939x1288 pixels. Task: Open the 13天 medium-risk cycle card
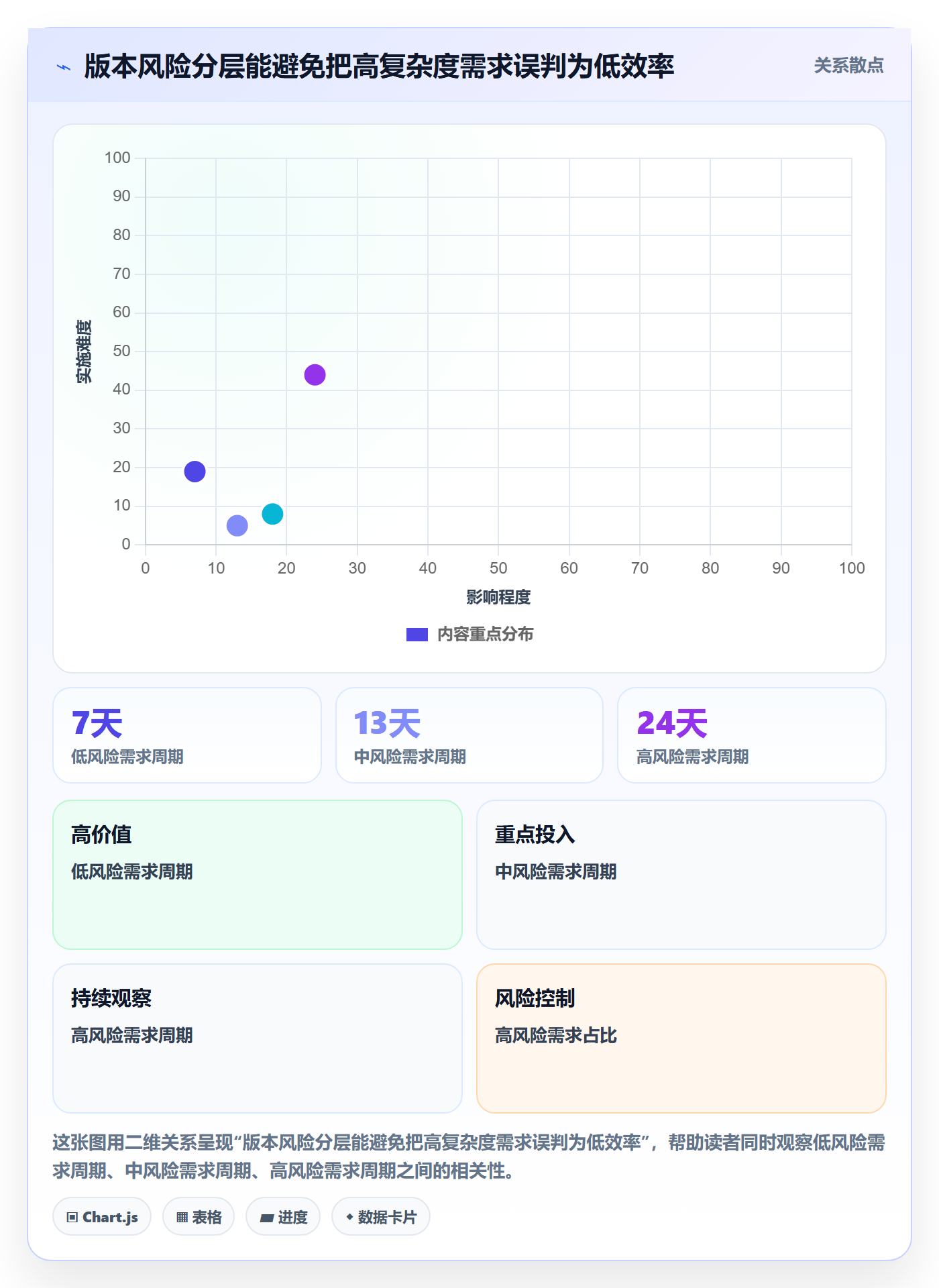469,735
